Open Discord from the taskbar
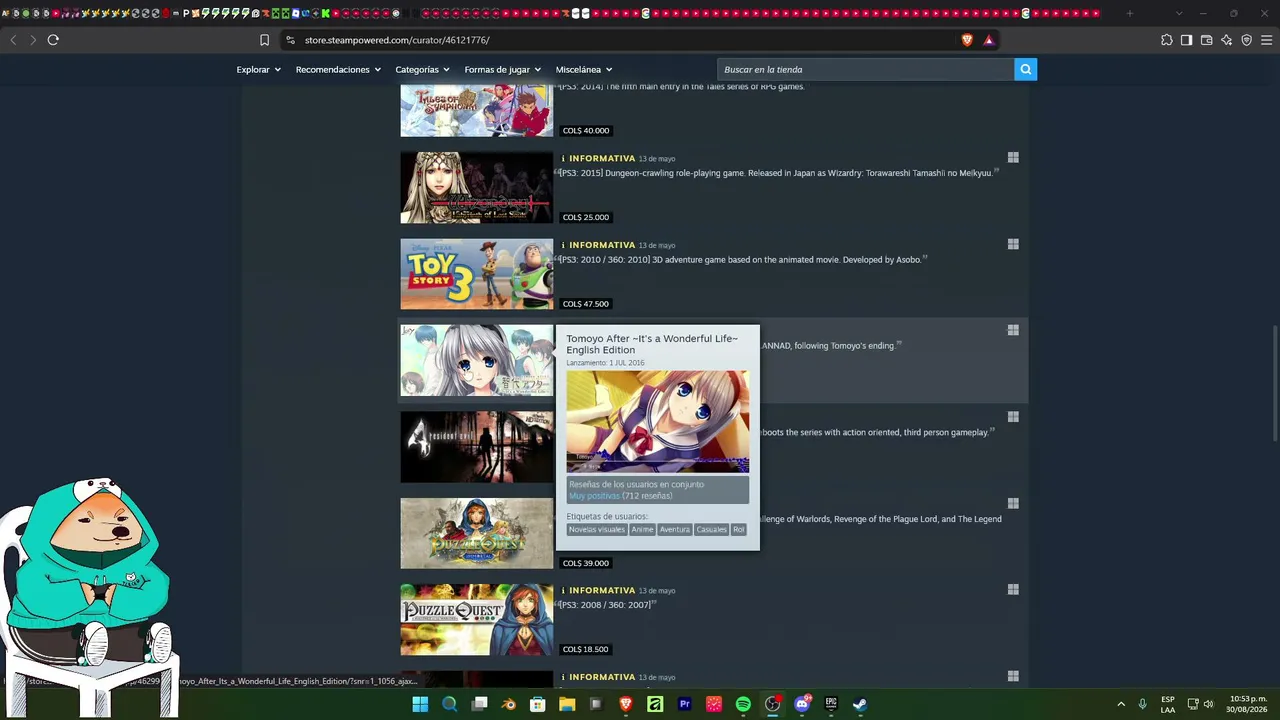The width and height of the screenshot is (1280, 720). tap(802, 704)
